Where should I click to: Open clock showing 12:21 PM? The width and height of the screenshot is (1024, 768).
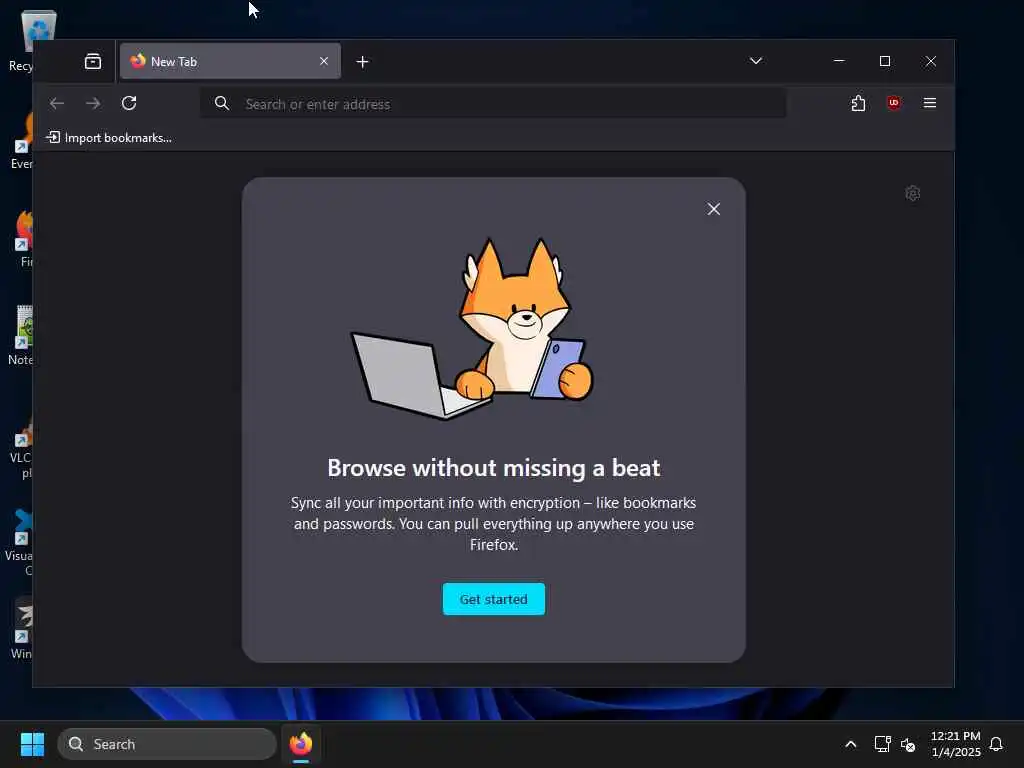tap(955, 744)
